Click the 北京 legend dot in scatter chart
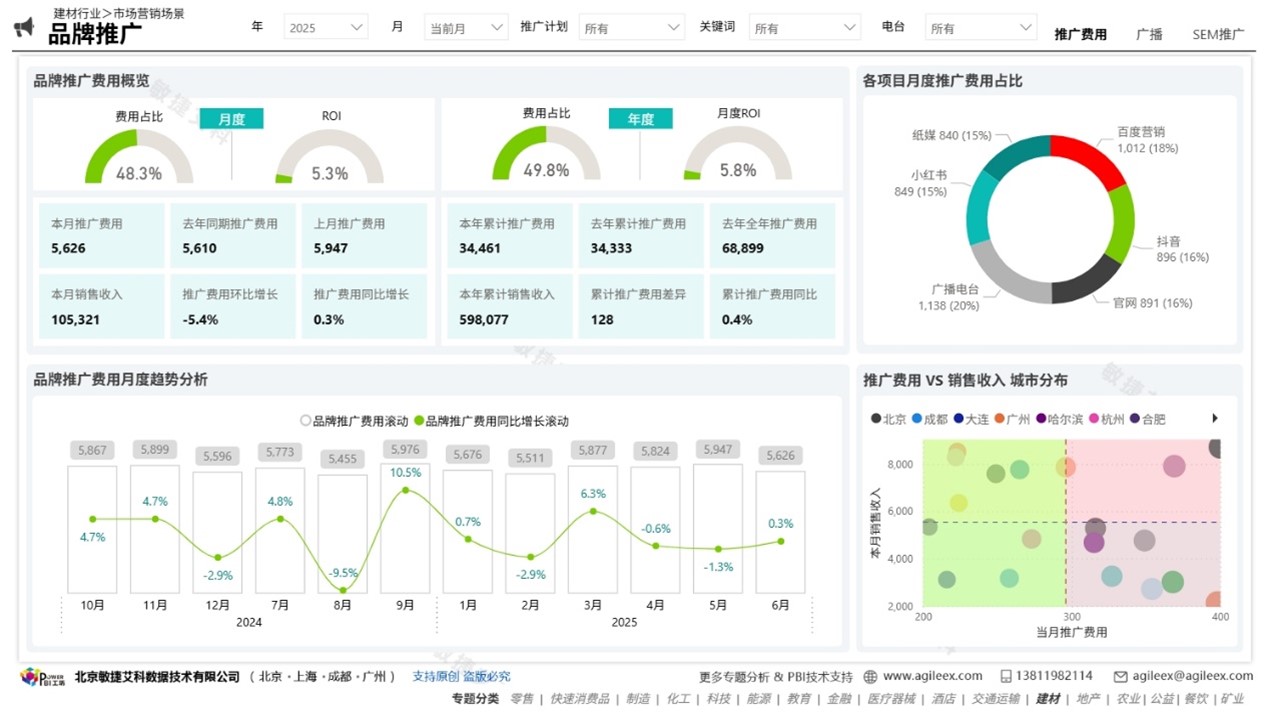This screenshot has width=1269, height=714. (x=876, y=419)
